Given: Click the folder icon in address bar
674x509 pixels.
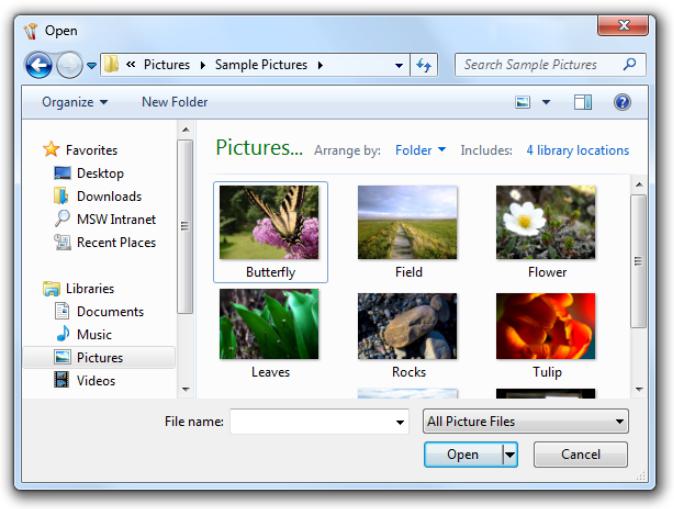Looking at the screenshot, I should [x=111, y=64].
